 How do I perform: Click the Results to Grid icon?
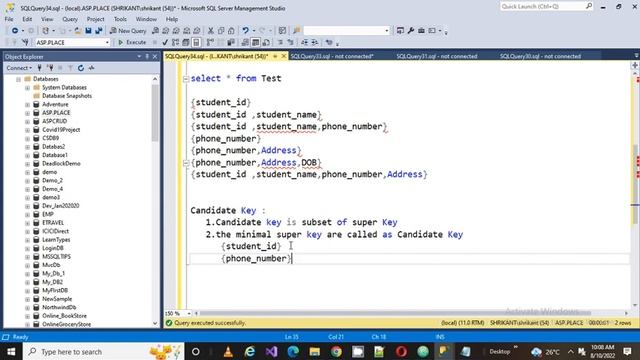coord(255,42)
